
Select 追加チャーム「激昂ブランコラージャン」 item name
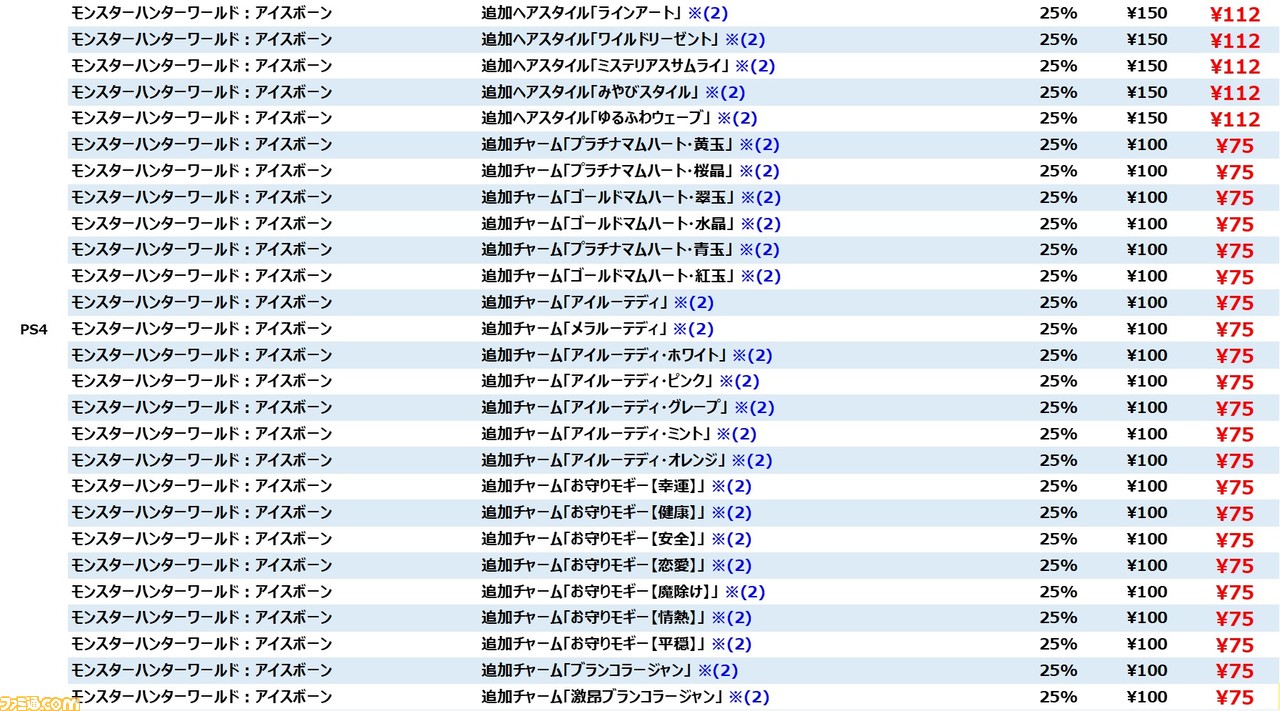click(x=603, y=696)
